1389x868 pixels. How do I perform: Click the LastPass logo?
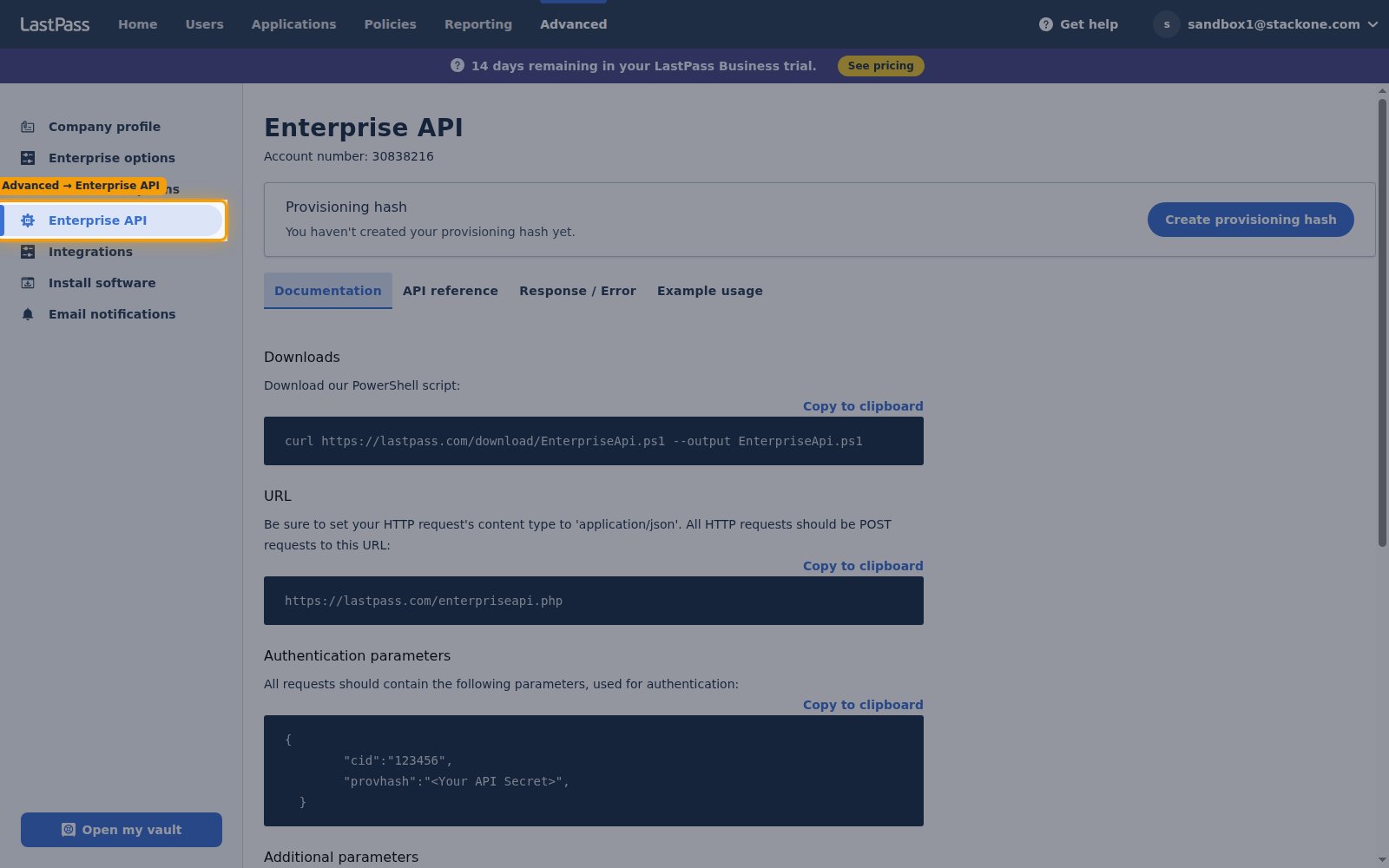pyautogui.click(x=55, y=24)
